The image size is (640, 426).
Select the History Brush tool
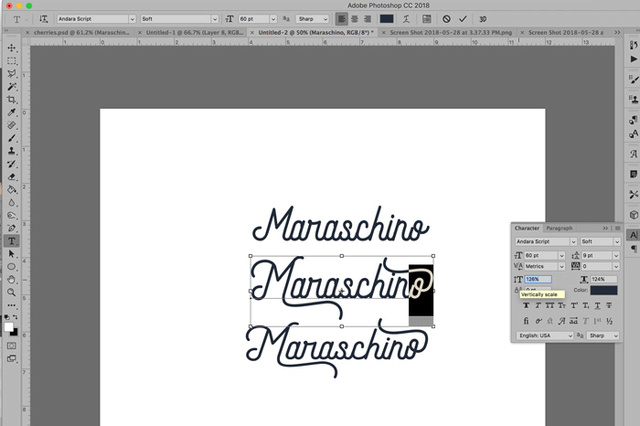[11, 164]
